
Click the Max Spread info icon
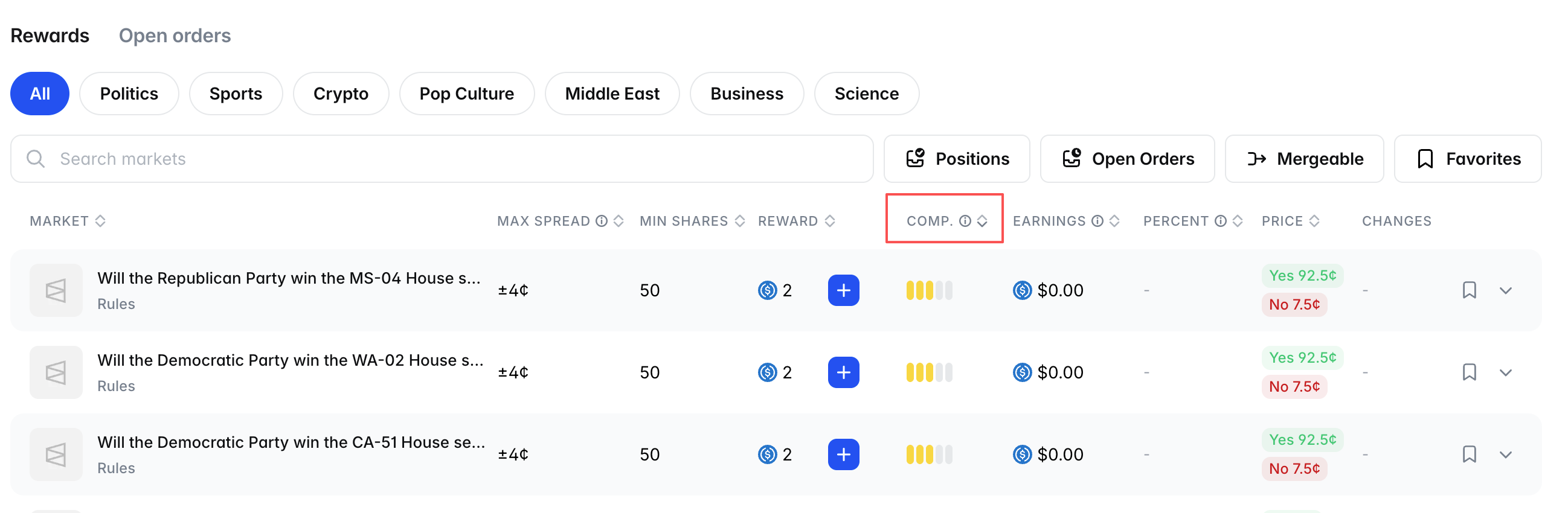pos(602,221)
